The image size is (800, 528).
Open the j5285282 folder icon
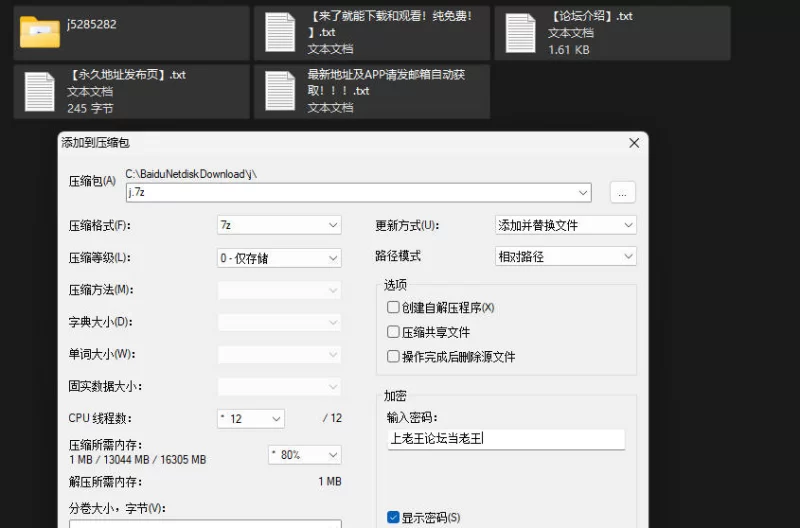[x=40, y=32]
